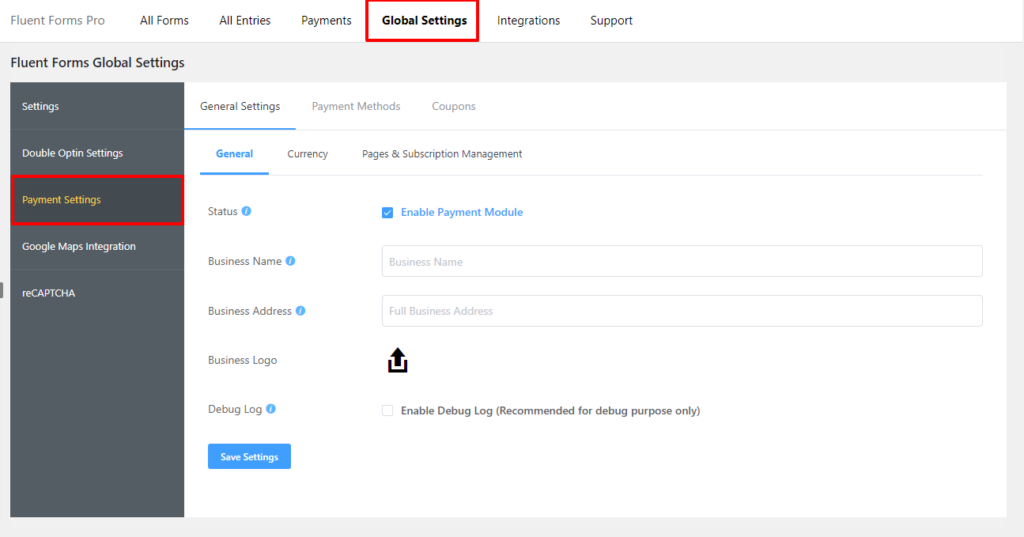1024x537 pixels.
Task: Click the Business Address info icon
Action: pos(300,311)
